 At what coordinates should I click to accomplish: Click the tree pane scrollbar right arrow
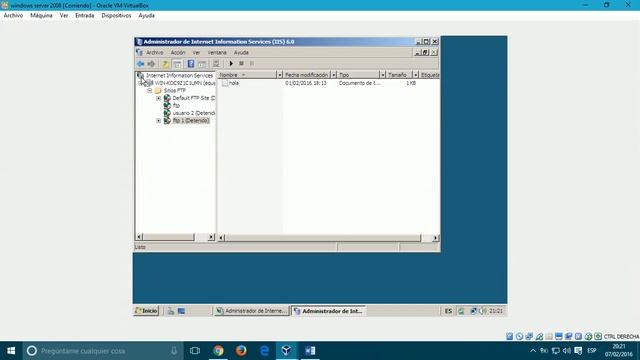click(211, 237)
